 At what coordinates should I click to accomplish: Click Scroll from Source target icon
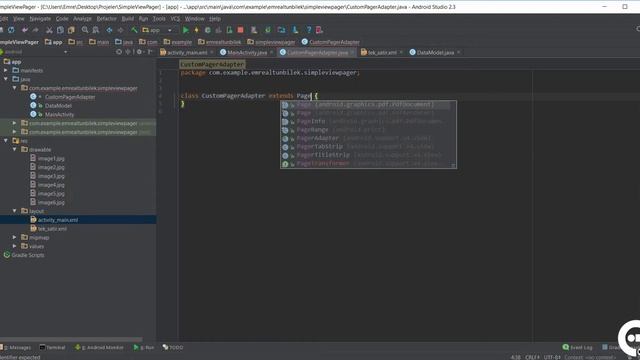point(119,52)
